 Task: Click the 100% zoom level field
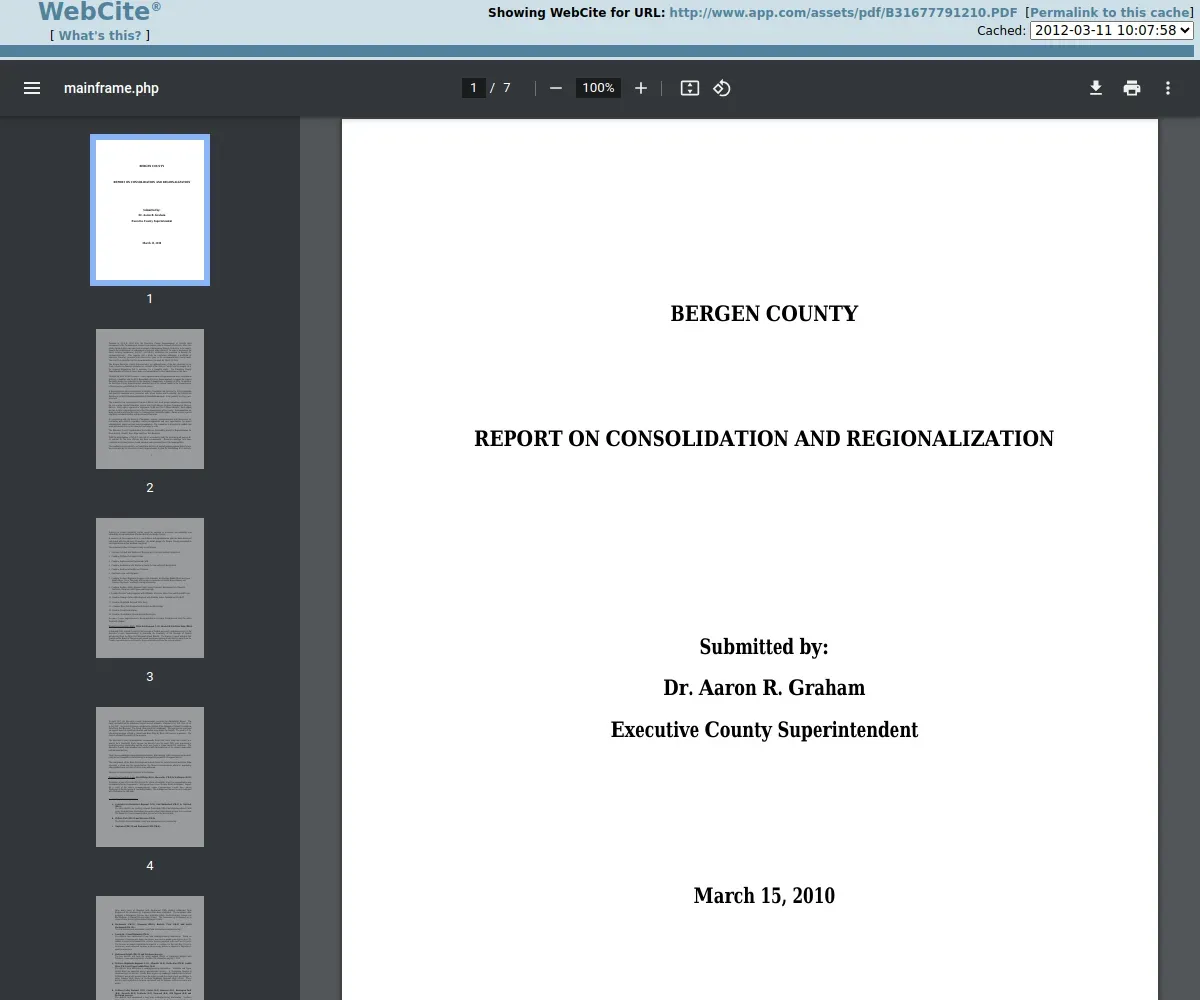point(598,88)
